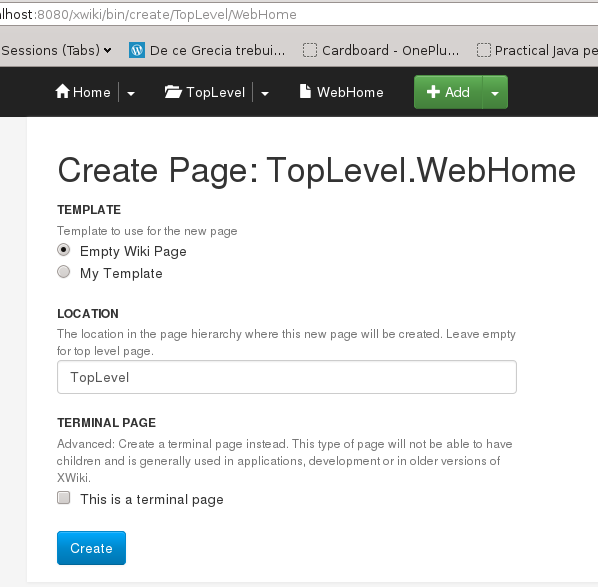Screen dimensions: 598x587
Task: Select the Empty Wiki Page radio
Action: click(x=63, y=250)
